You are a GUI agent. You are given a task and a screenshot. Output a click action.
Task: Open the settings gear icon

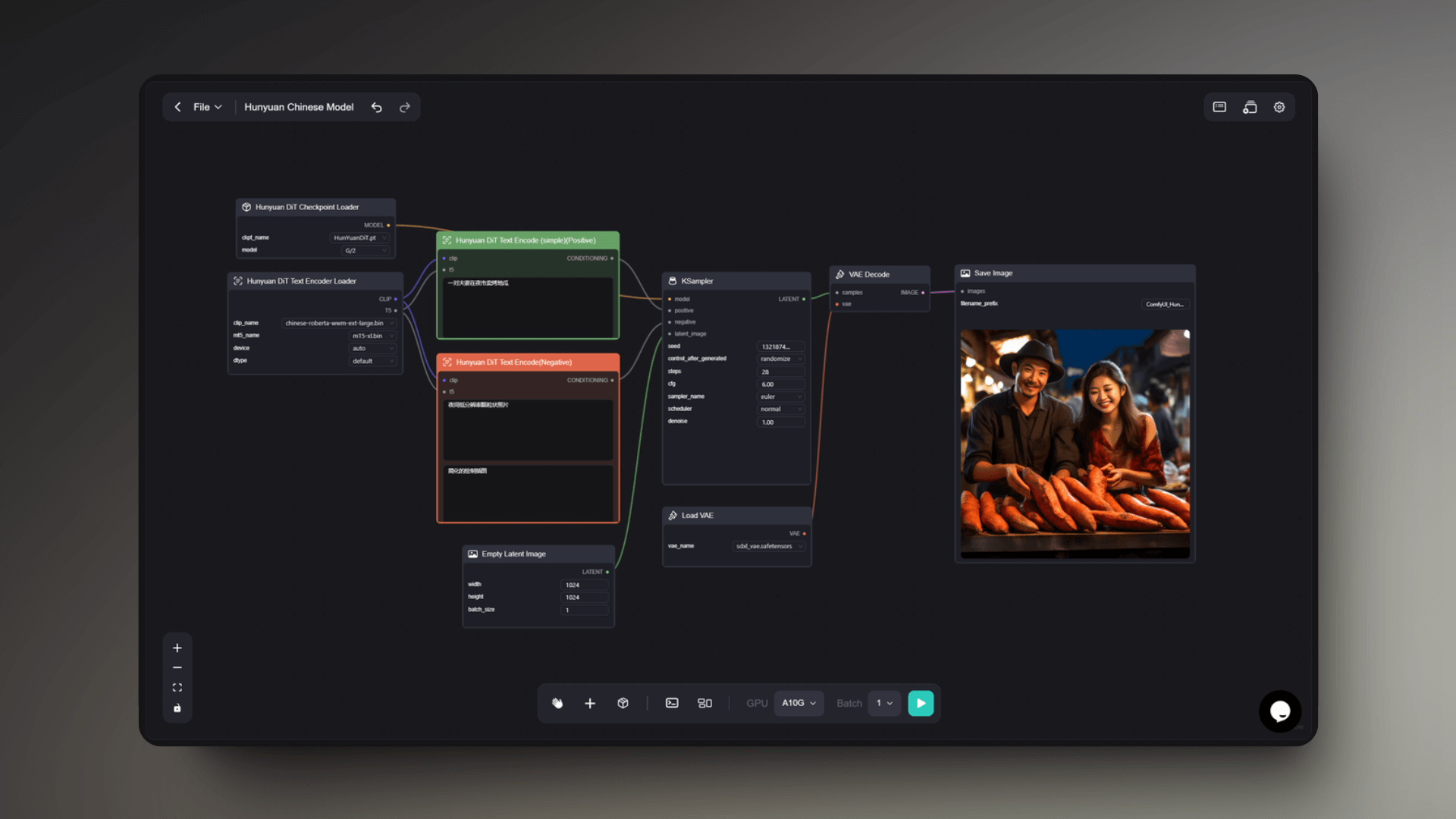[1279, 107]
